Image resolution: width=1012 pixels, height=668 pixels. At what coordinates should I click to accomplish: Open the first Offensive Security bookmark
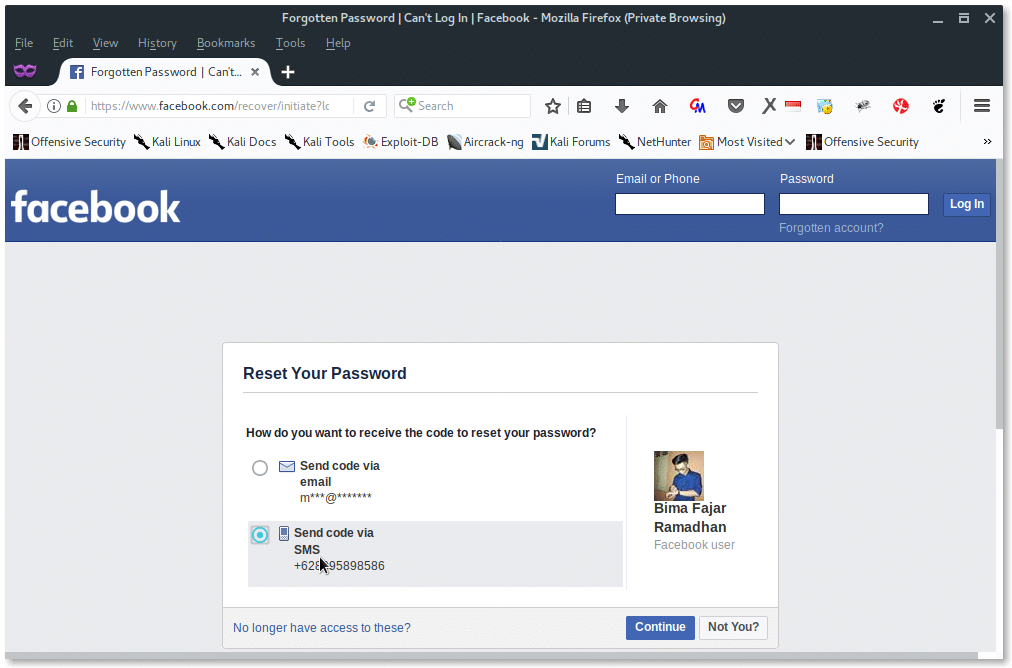[70, 142]
